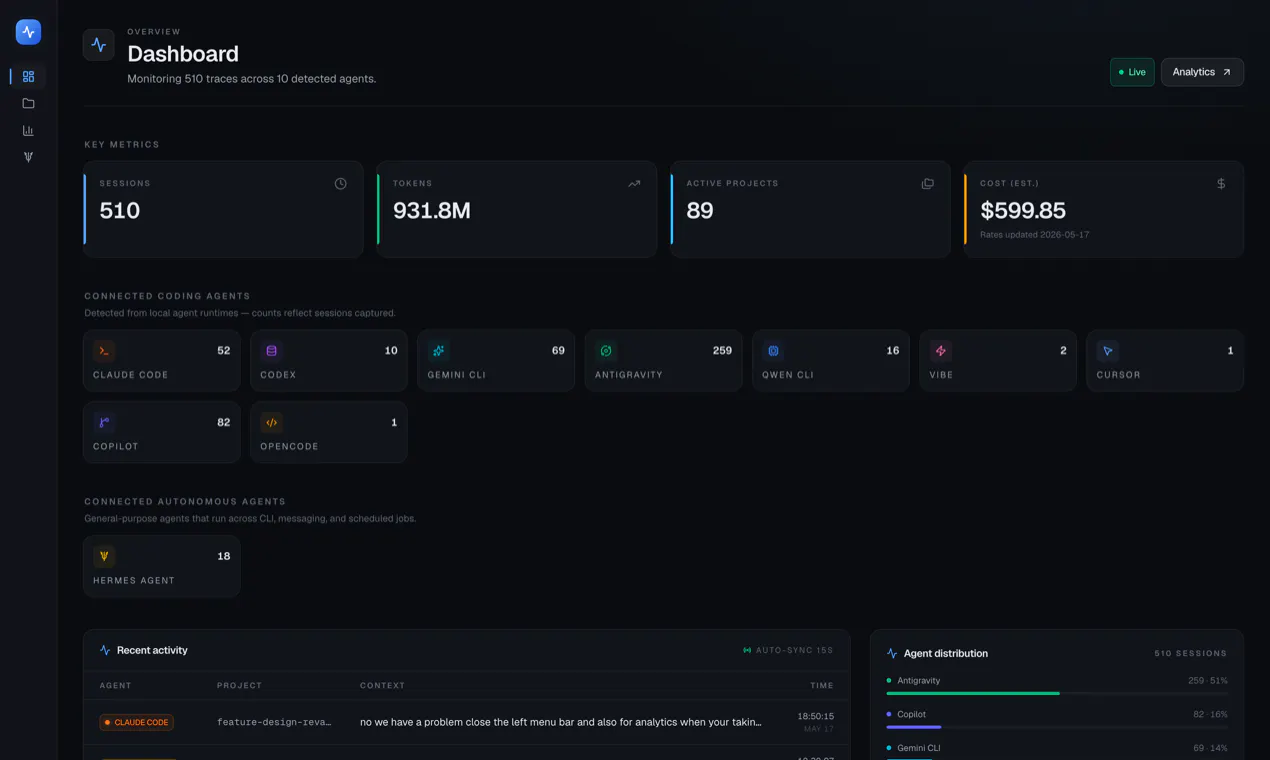Click the trend arrow icon on Tokens card
1270x760 pixels.
point(634,184)
